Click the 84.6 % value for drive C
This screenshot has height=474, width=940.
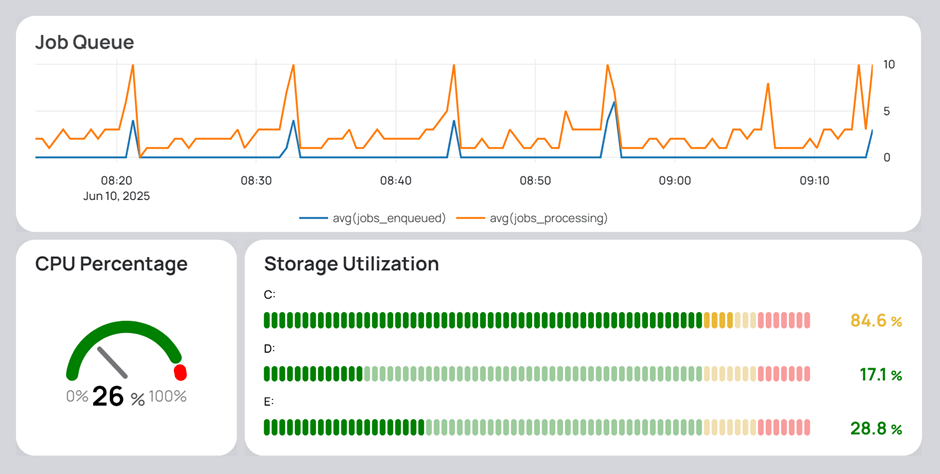click(x=876, y=321)
